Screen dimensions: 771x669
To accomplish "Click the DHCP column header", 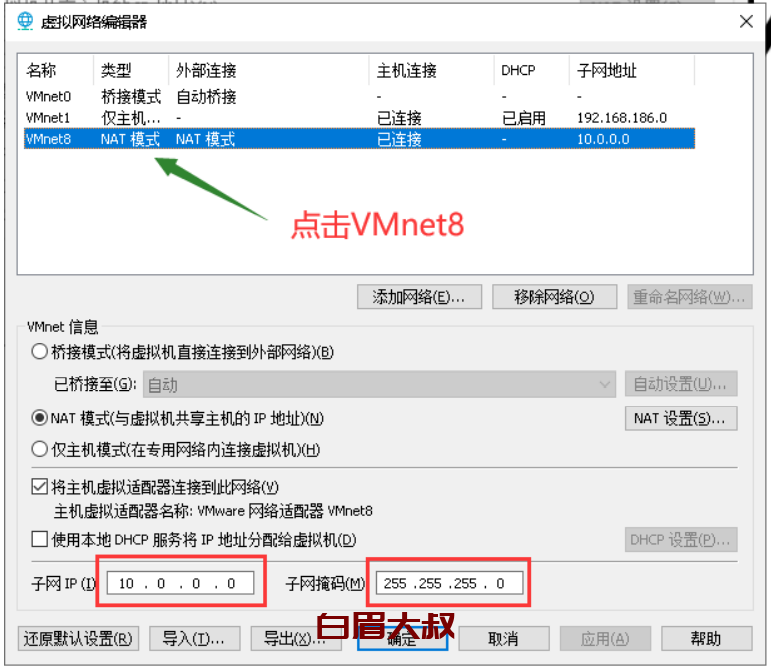I will [532, 71].
